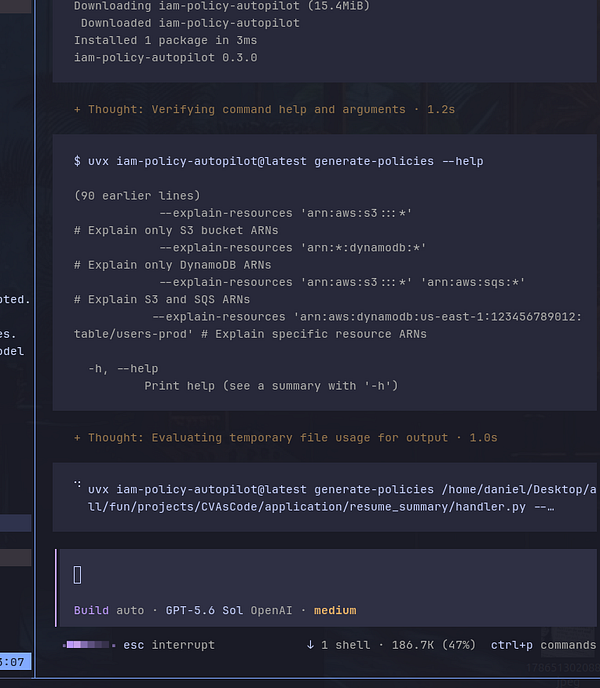Click the running generate-policies handler.py command block
This screenshot has width=600, height=688.
tap(325, 498)
